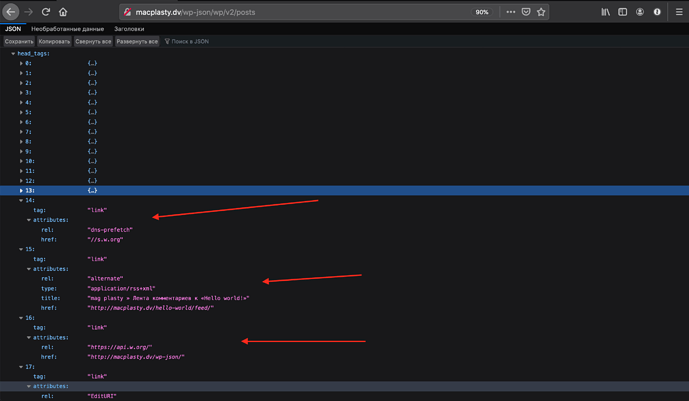Expand the highlighted item 13
This screenshot has height=401, width=689.
(21, 191)
